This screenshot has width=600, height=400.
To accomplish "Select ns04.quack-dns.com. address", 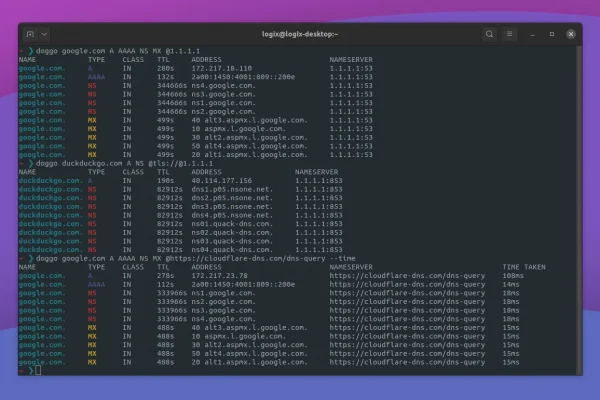I will 232,250.
